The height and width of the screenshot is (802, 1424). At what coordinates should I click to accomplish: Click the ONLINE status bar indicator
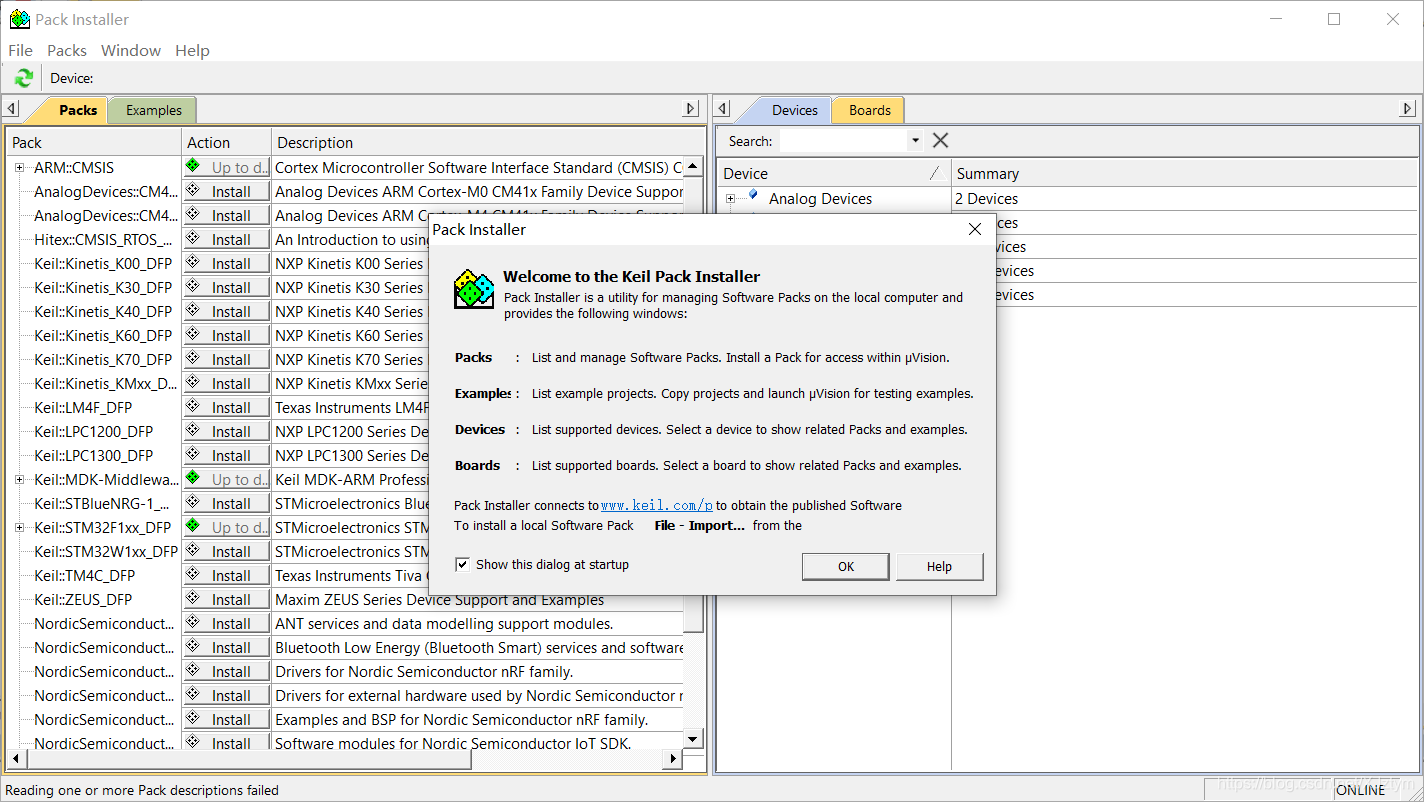1361,790
